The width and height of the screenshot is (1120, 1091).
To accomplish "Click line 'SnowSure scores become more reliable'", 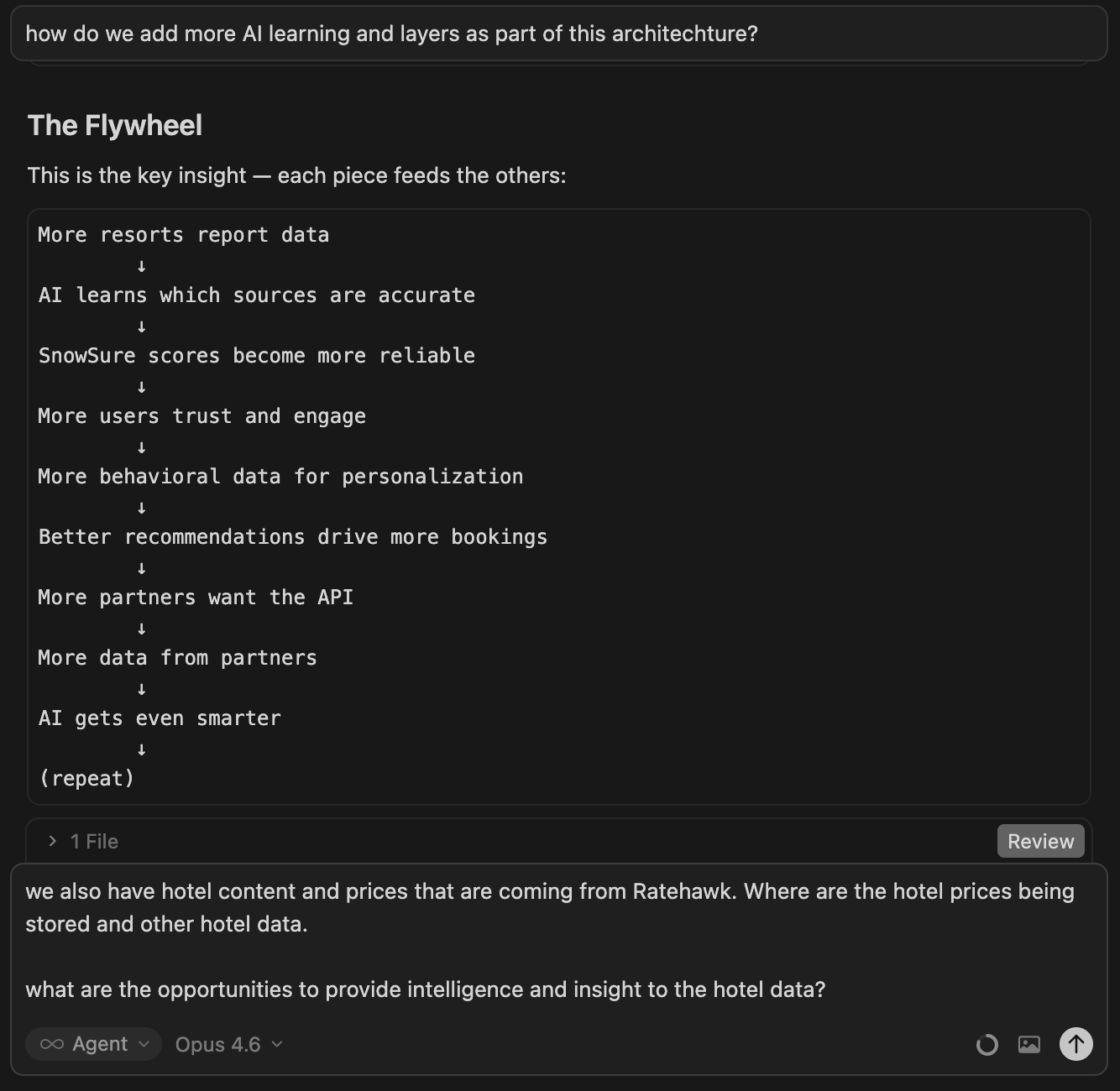I will pos(257,356).
